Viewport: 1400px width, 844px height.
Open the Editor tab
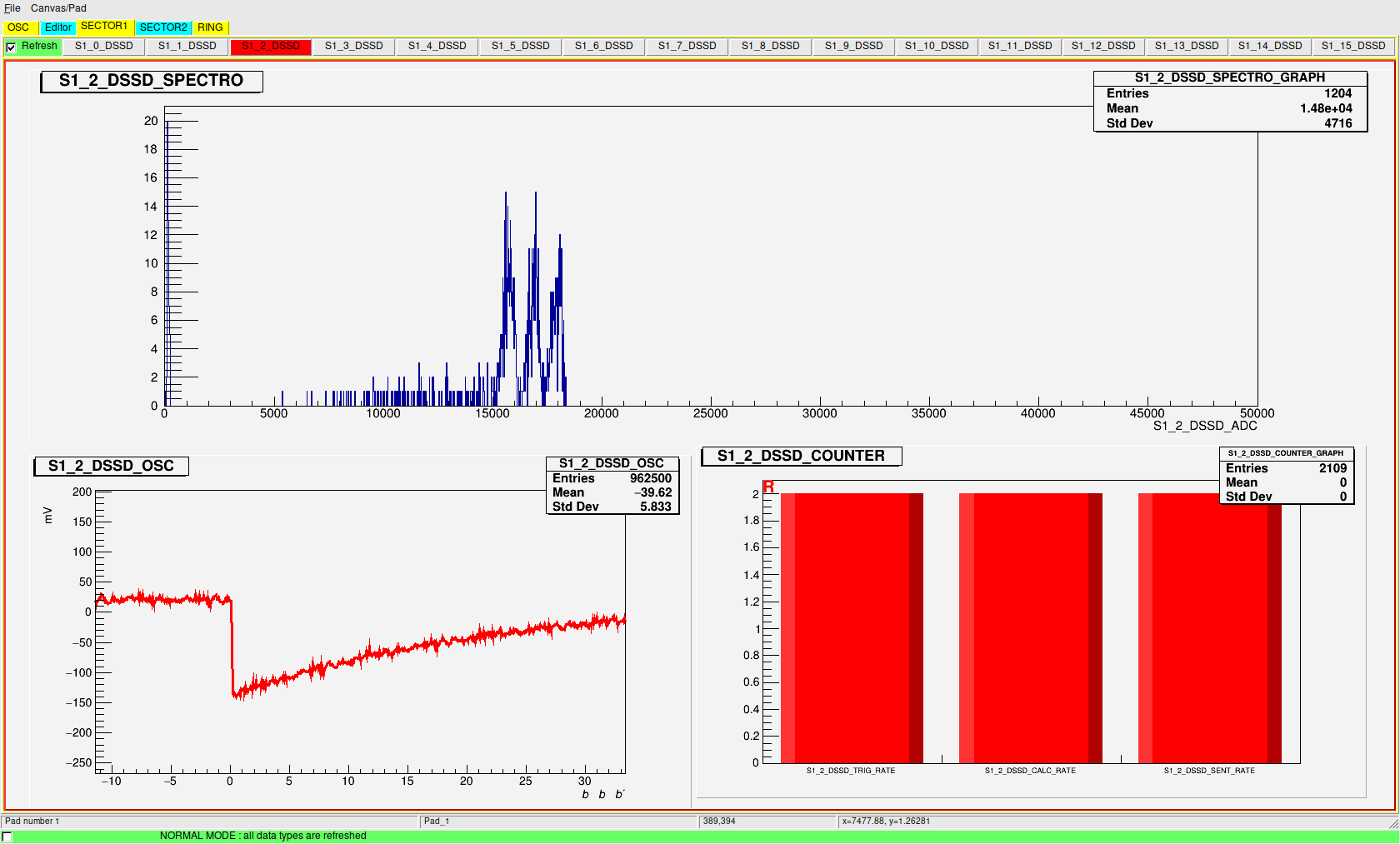[x=57, y=27]
